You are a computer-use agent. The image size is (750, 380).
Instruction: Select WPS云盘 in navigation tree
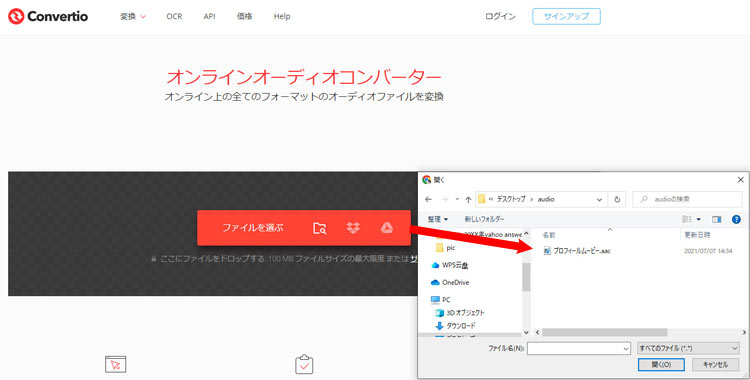click(x=450, y=265)
